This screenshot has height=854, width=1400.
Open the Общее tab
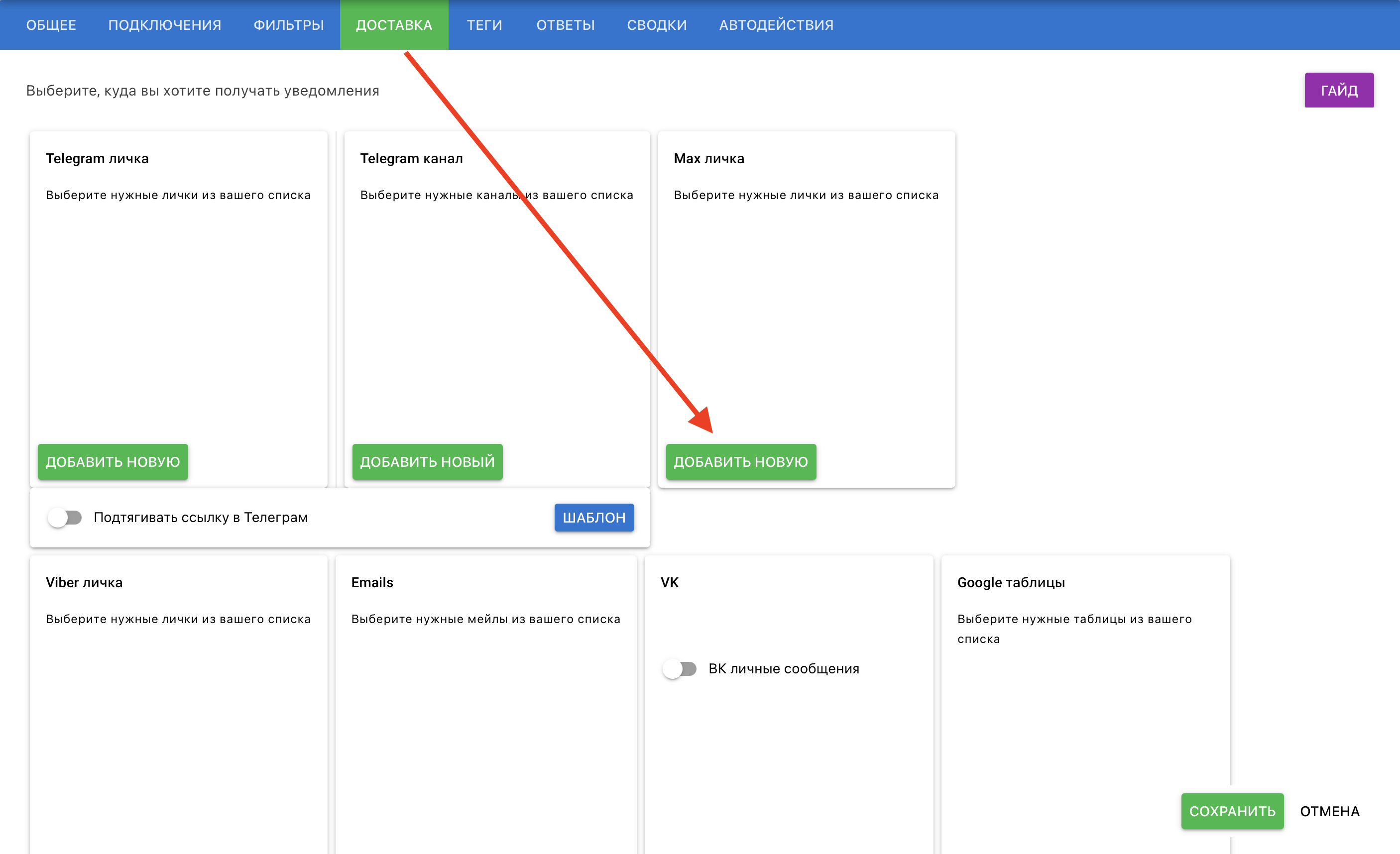51,25
